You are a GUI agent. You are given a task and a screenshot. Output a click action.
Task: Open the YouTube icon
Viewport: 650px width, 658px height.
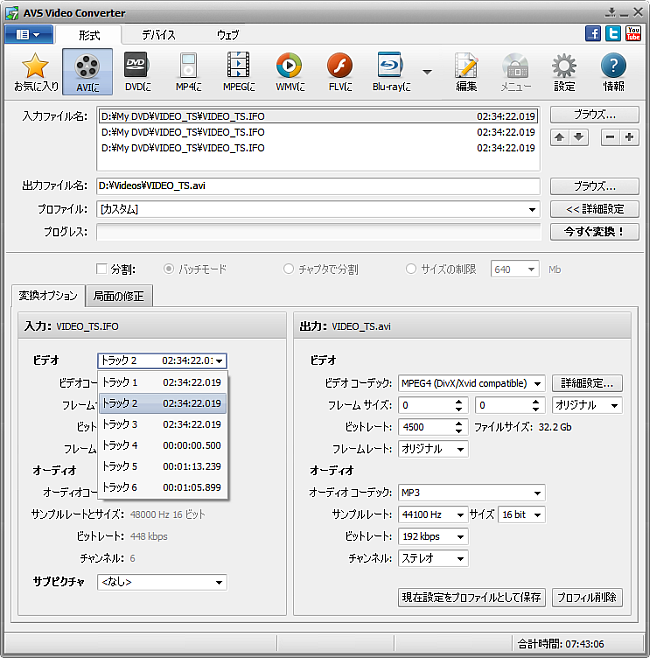[x=633, y=34]
